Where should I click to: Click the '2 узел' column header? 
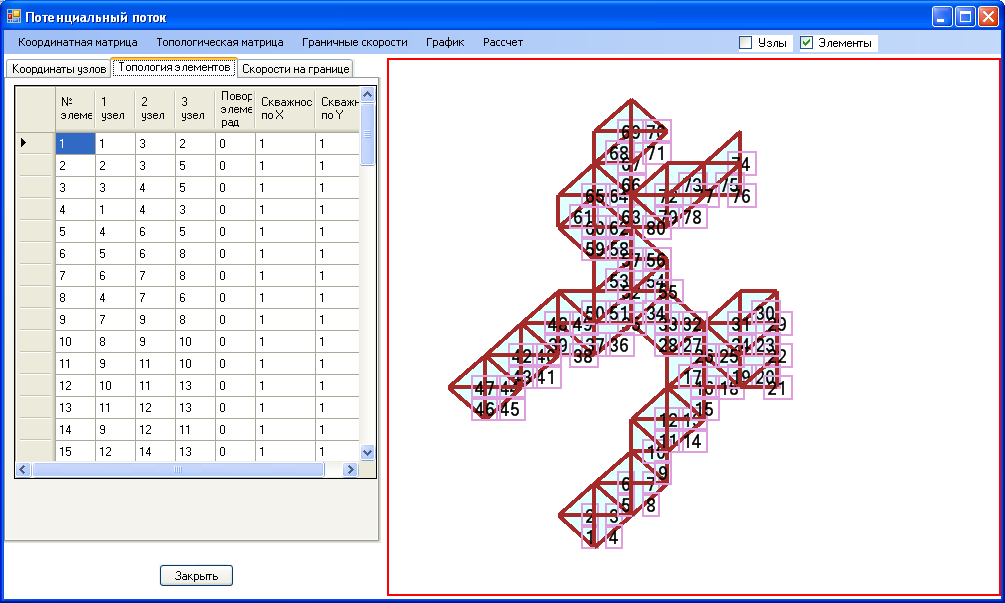click(154, 109)
